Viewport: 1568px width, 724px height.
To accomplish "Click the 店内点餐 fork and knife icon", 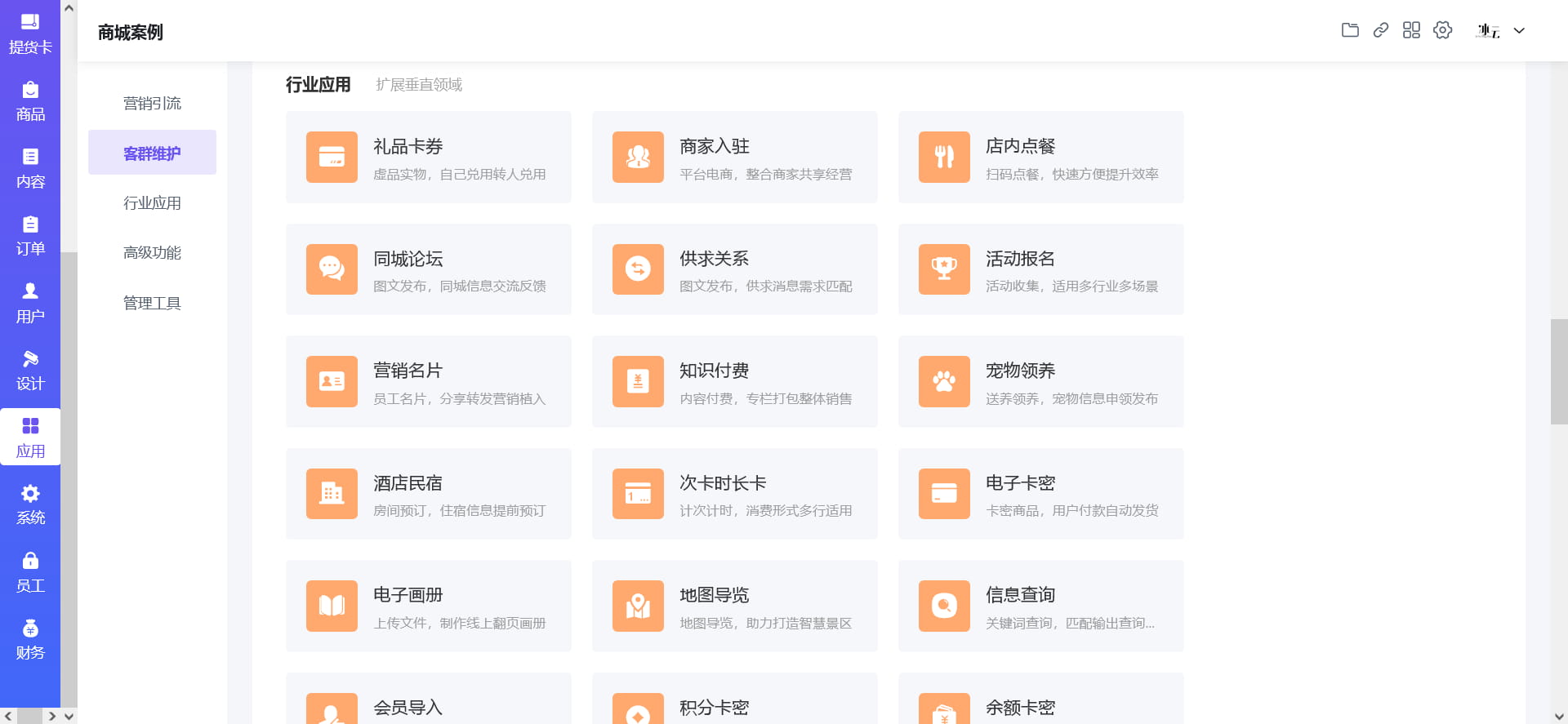I will click(x=944, y=157).
